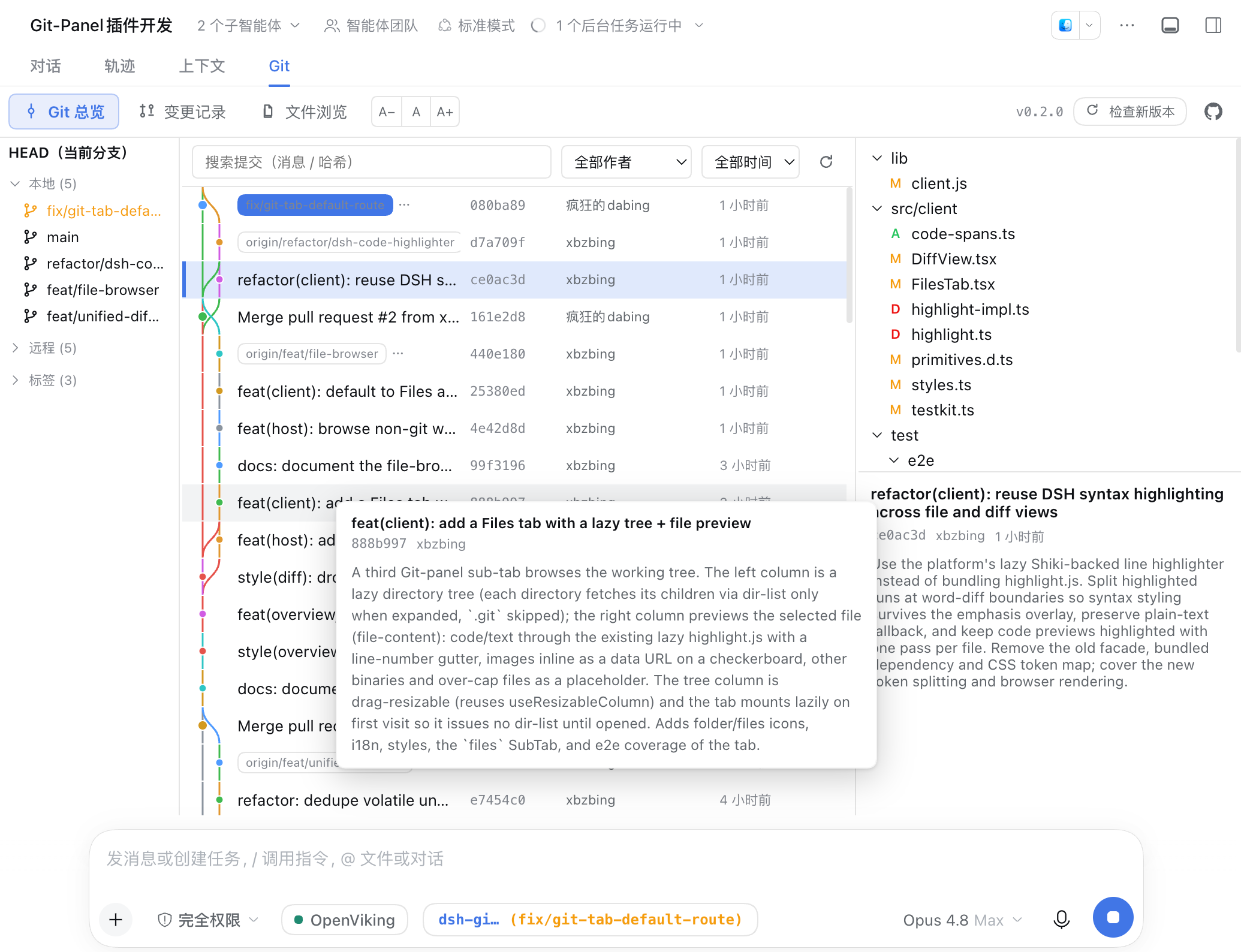Select commit e7454c0 refactor: dedupe volatile

coord(514,800)
